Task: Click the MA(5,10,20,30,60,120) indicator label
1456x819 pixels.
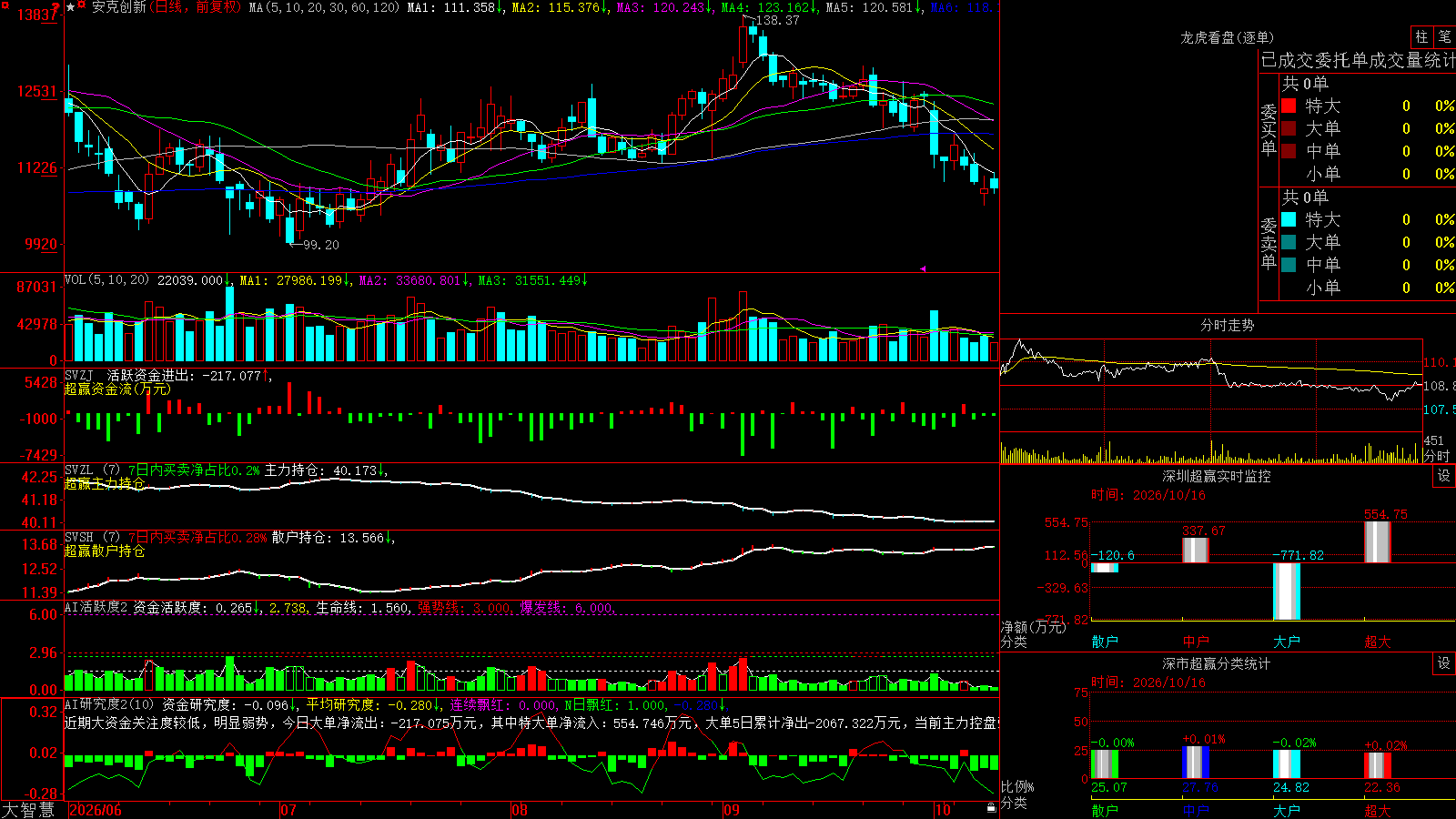Action: [x=325, y=7]
